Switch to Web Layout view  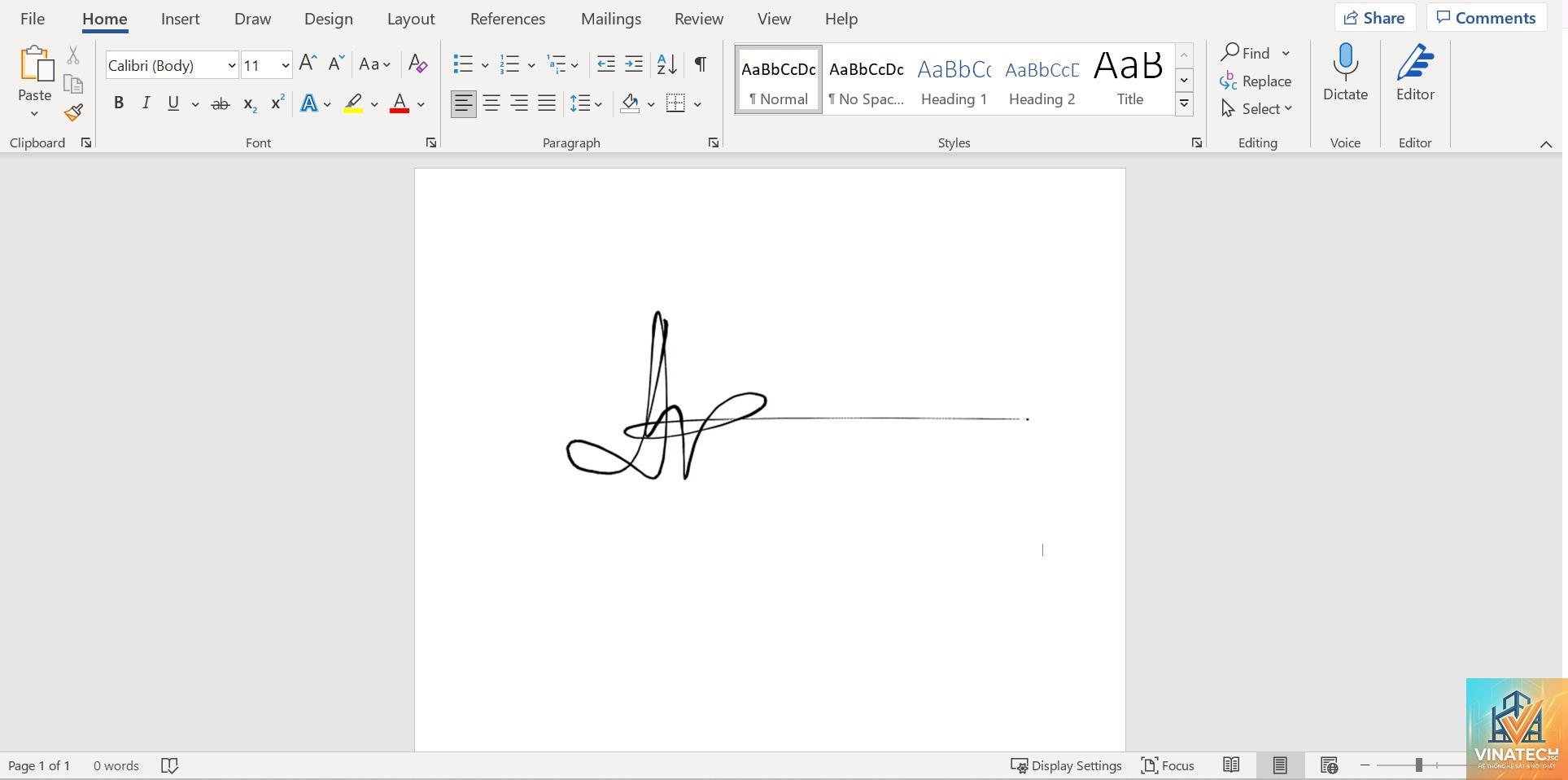[x=1329, y=765]
